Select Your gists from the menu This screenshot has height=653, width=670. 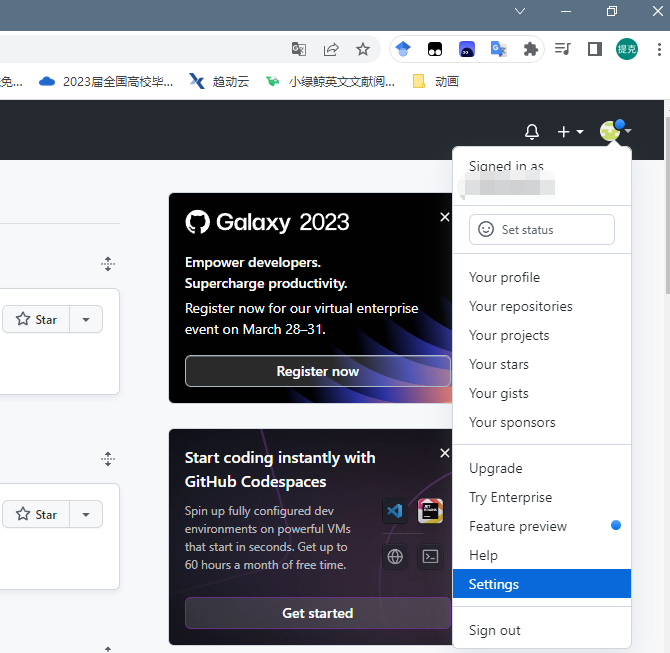(x=541, y=394)
